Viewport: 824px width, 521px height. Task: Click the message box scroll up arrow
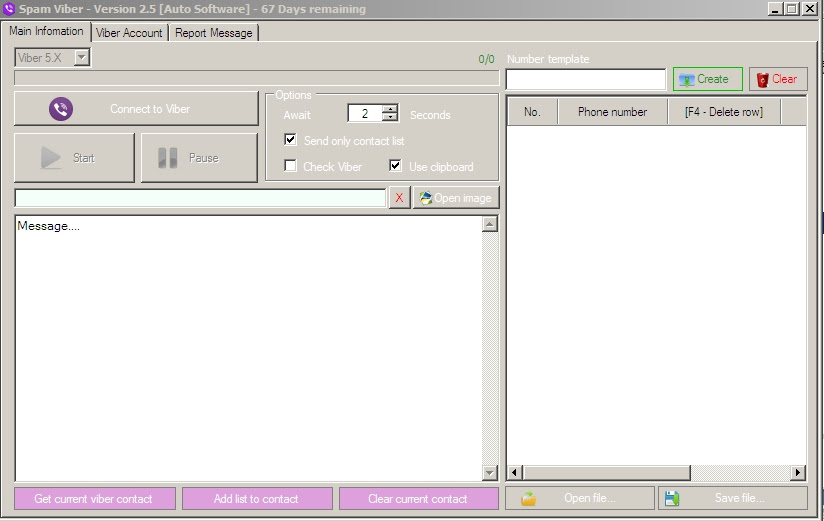click(489, 224)
